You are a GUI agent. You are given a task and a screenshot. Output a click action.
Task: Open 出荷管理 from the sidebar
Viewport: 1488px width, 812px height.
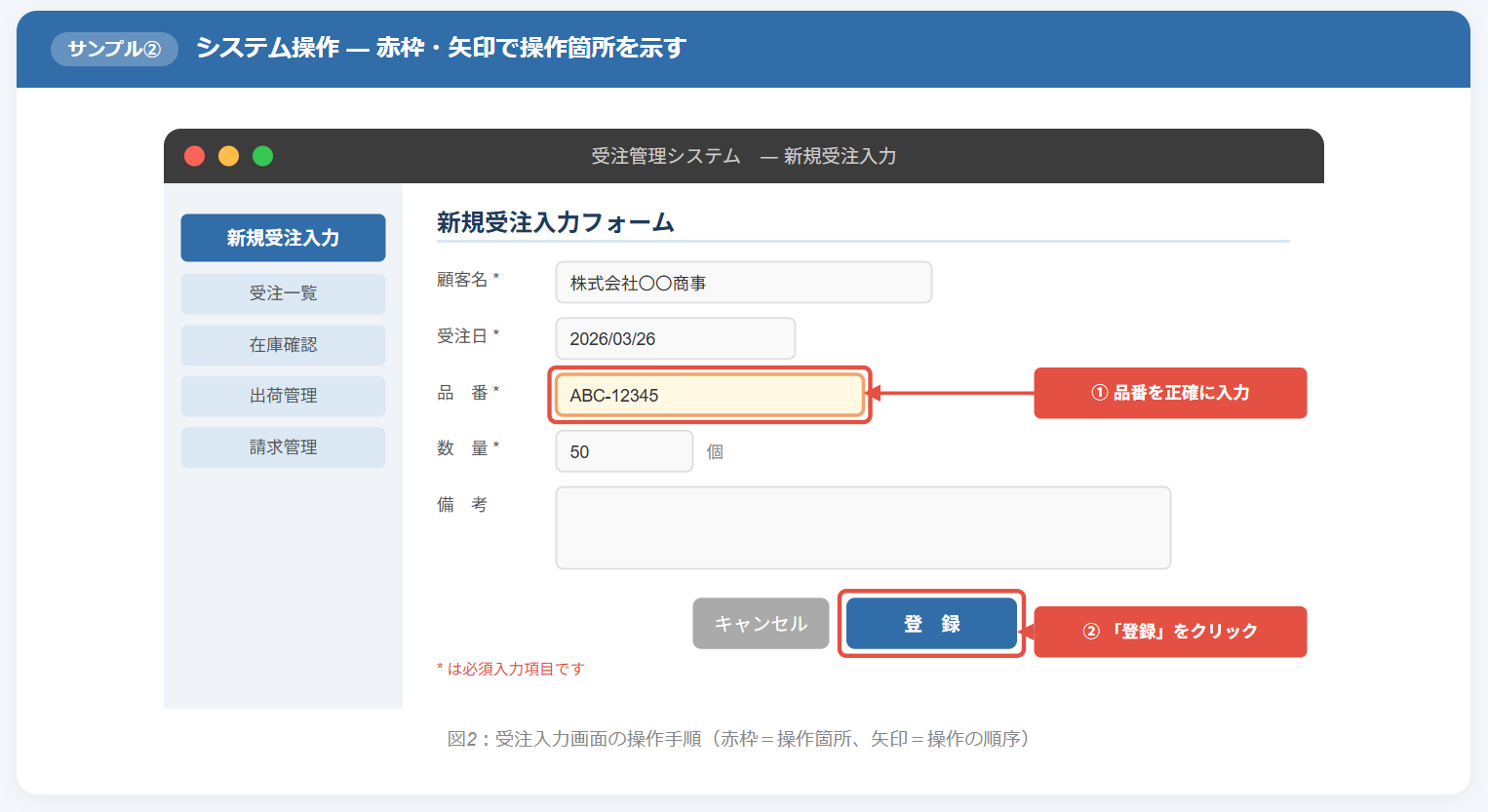(x=283, y=396)
